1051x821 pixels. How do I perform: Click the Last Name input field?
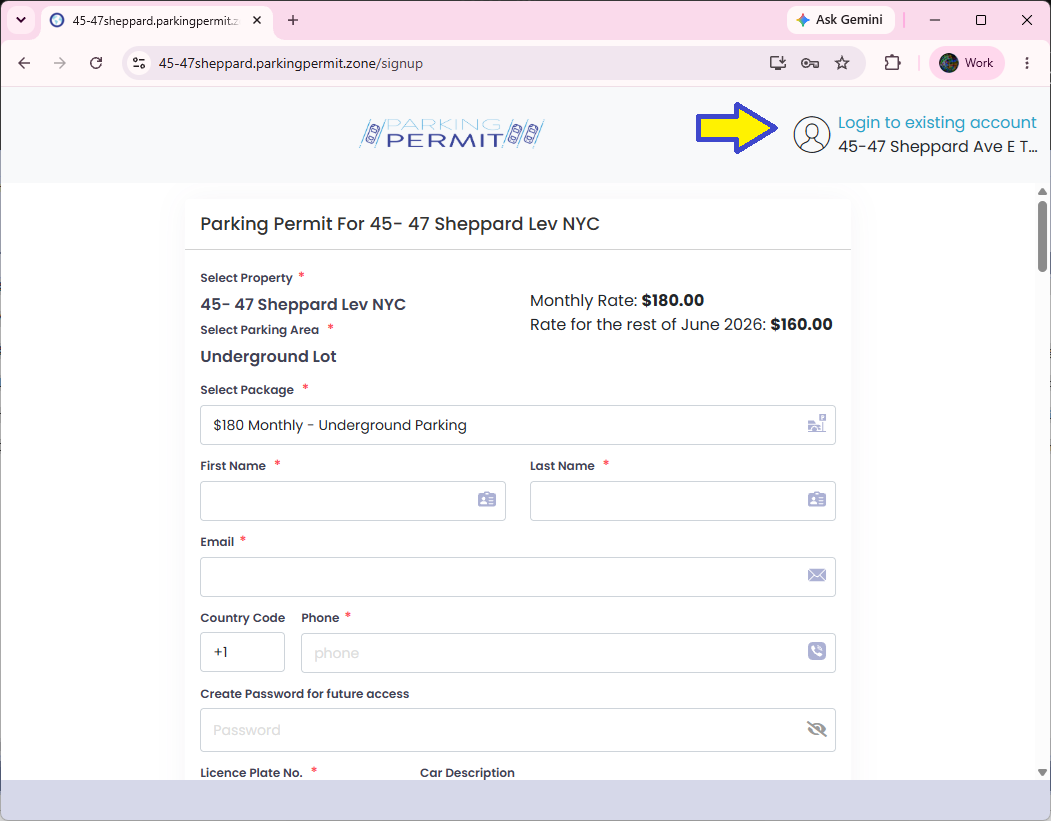point(682,501)
